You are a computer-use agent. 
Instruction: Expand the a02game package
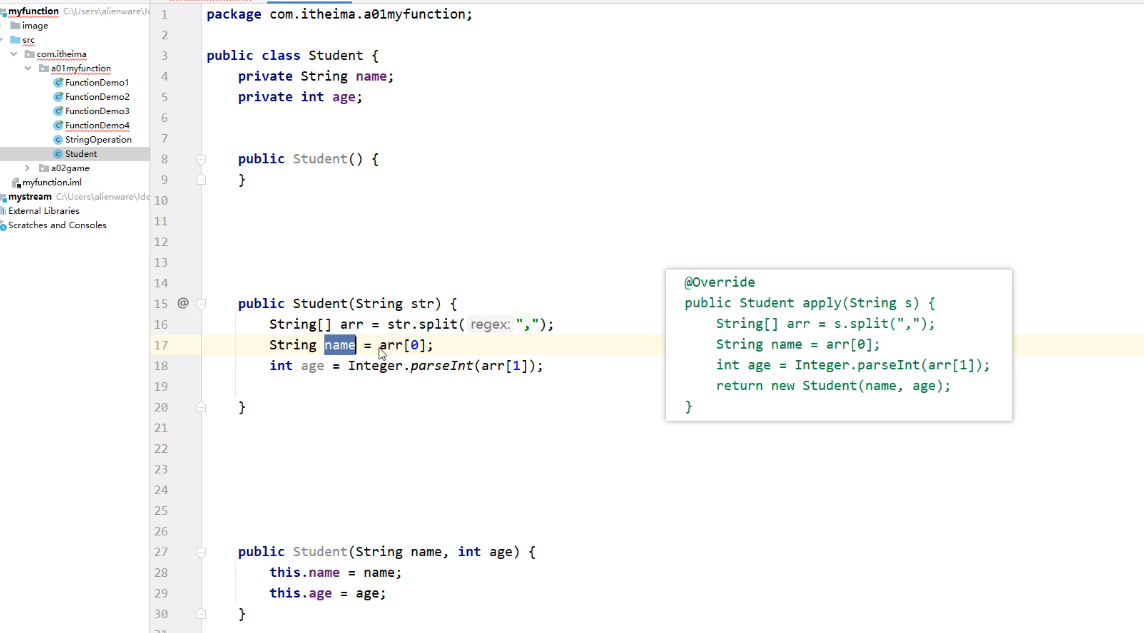[28, 168]
